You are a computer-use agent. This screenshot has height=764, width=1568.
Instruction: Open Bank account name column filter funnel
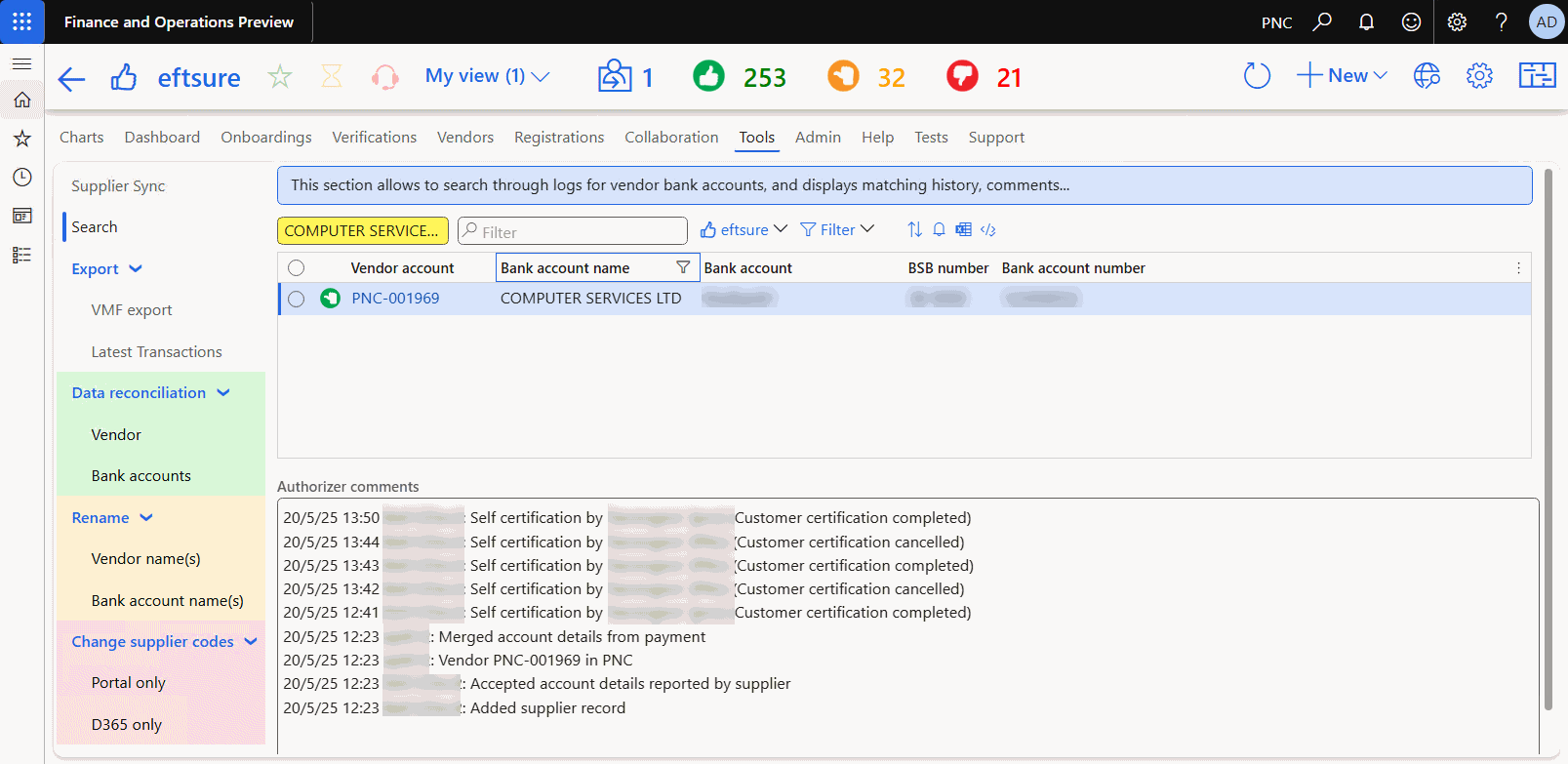click(683, 267)
